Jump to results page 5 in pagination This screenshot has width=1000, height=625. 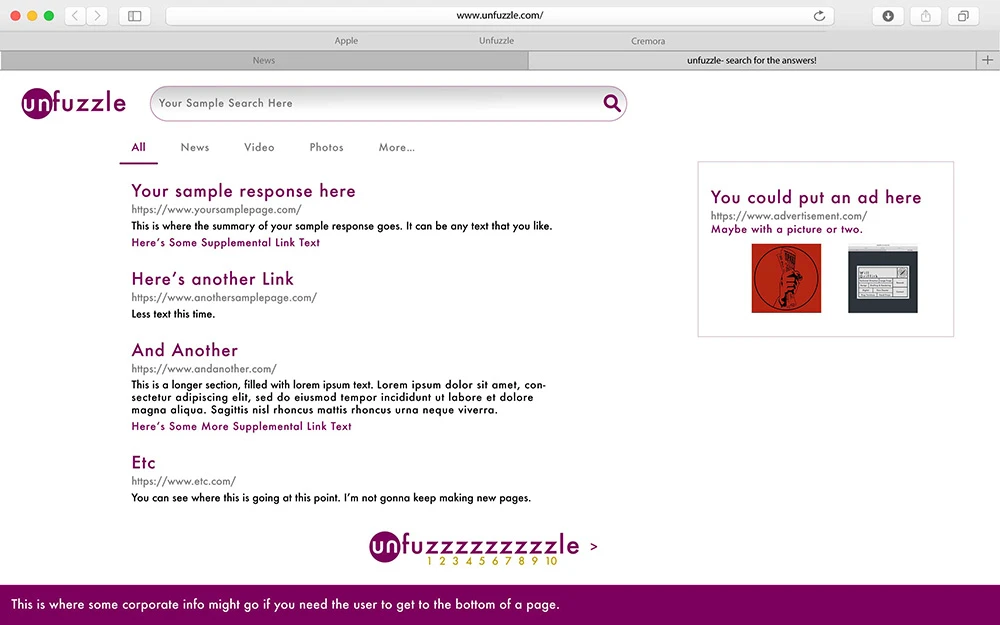tap(483, 561)
